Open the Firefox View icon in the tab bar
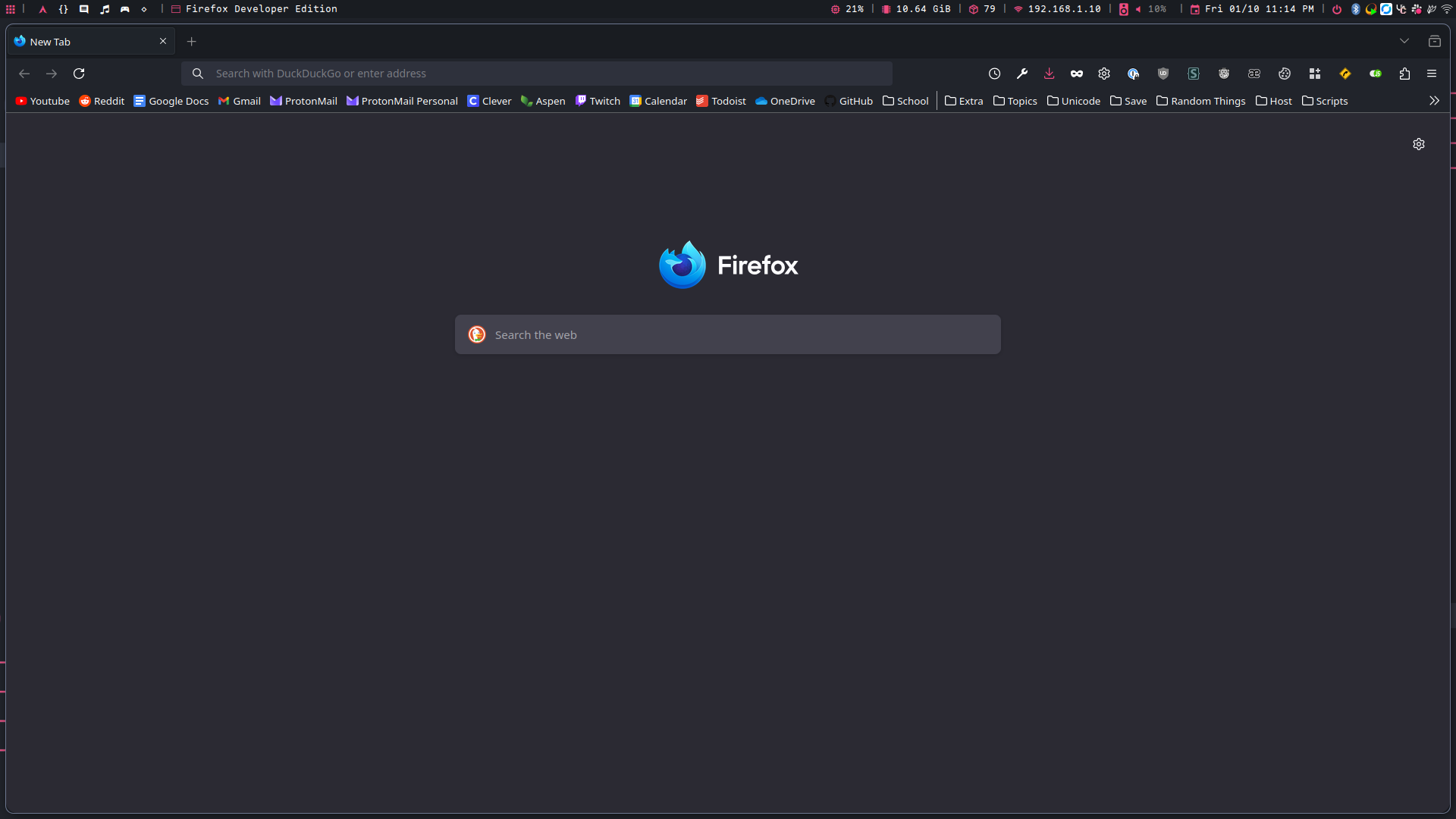This screenshot has height=819, width=1456. click(x=1435, y=42)
